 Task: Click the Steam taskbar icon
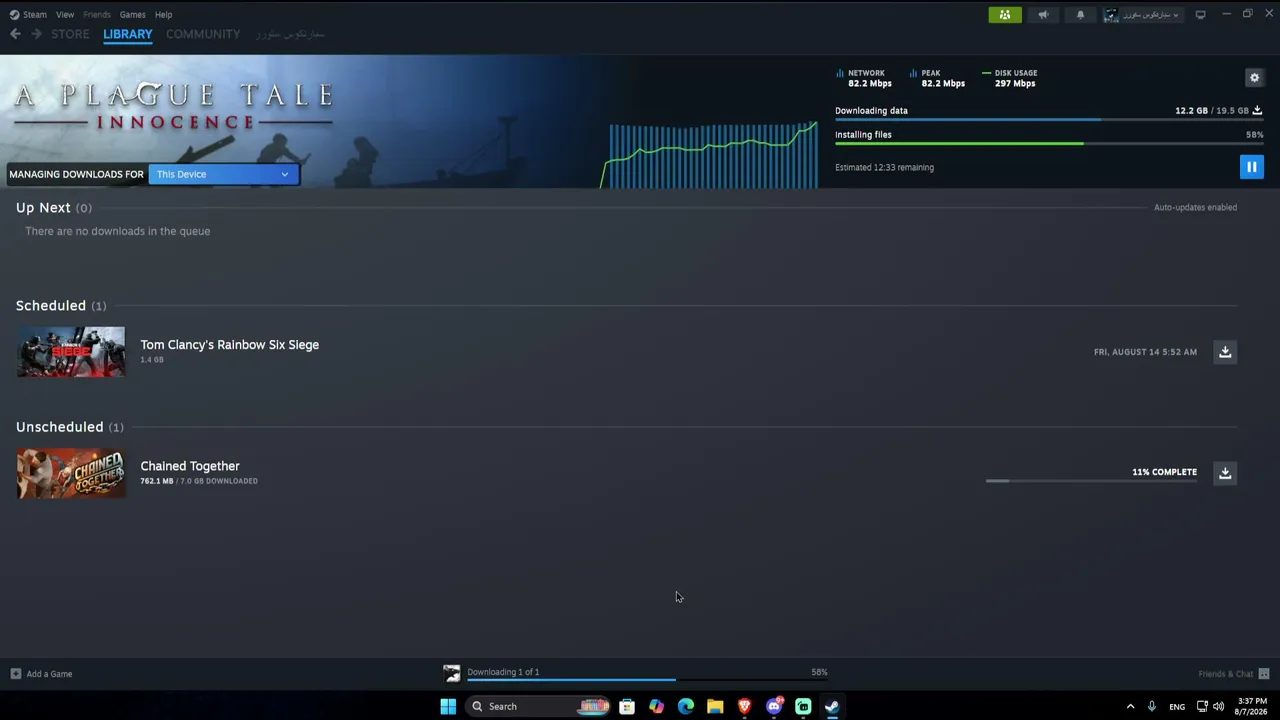(832, 706)
